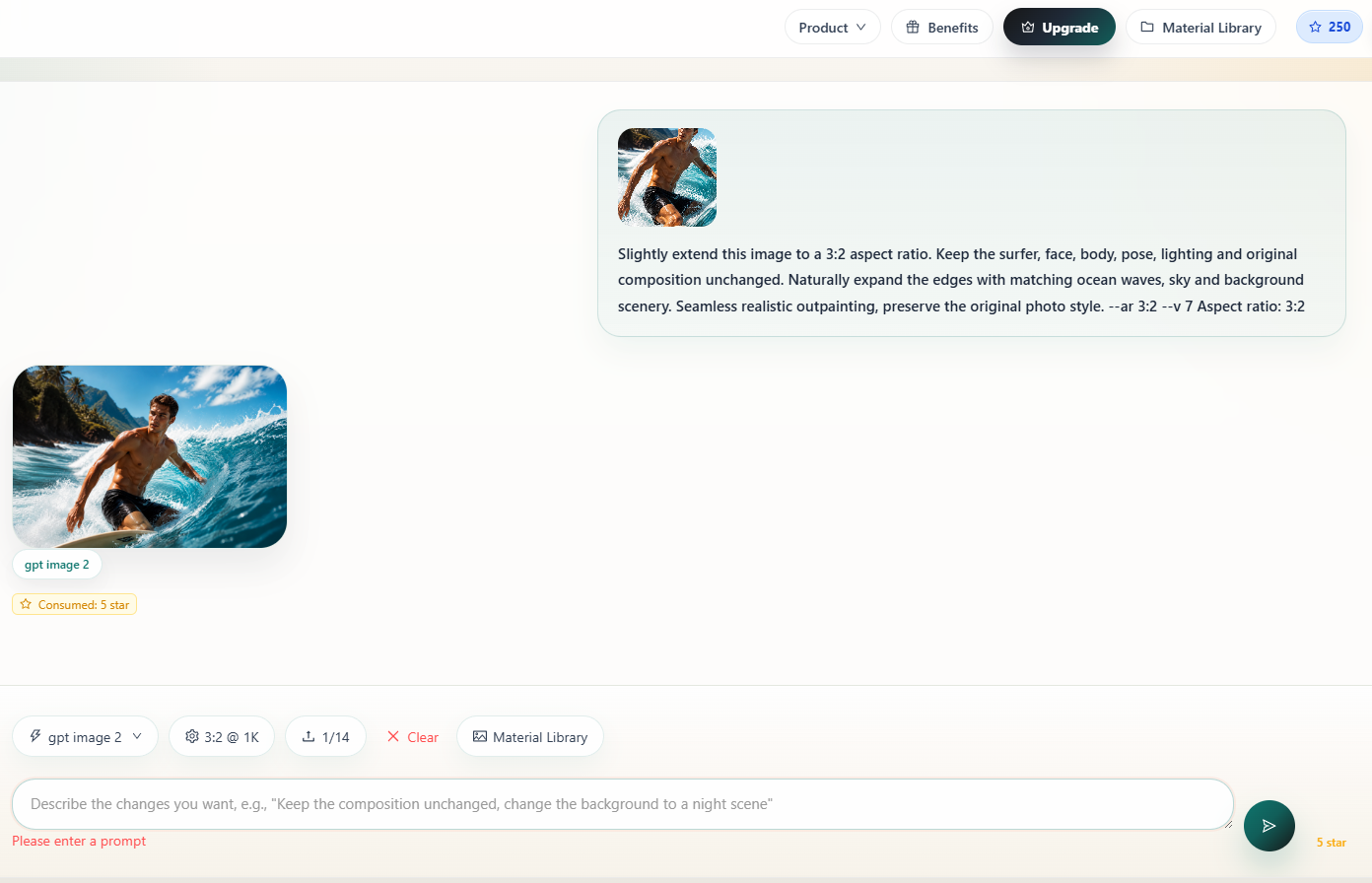Check the 250 star balance badge

[x=1330, y=27]
